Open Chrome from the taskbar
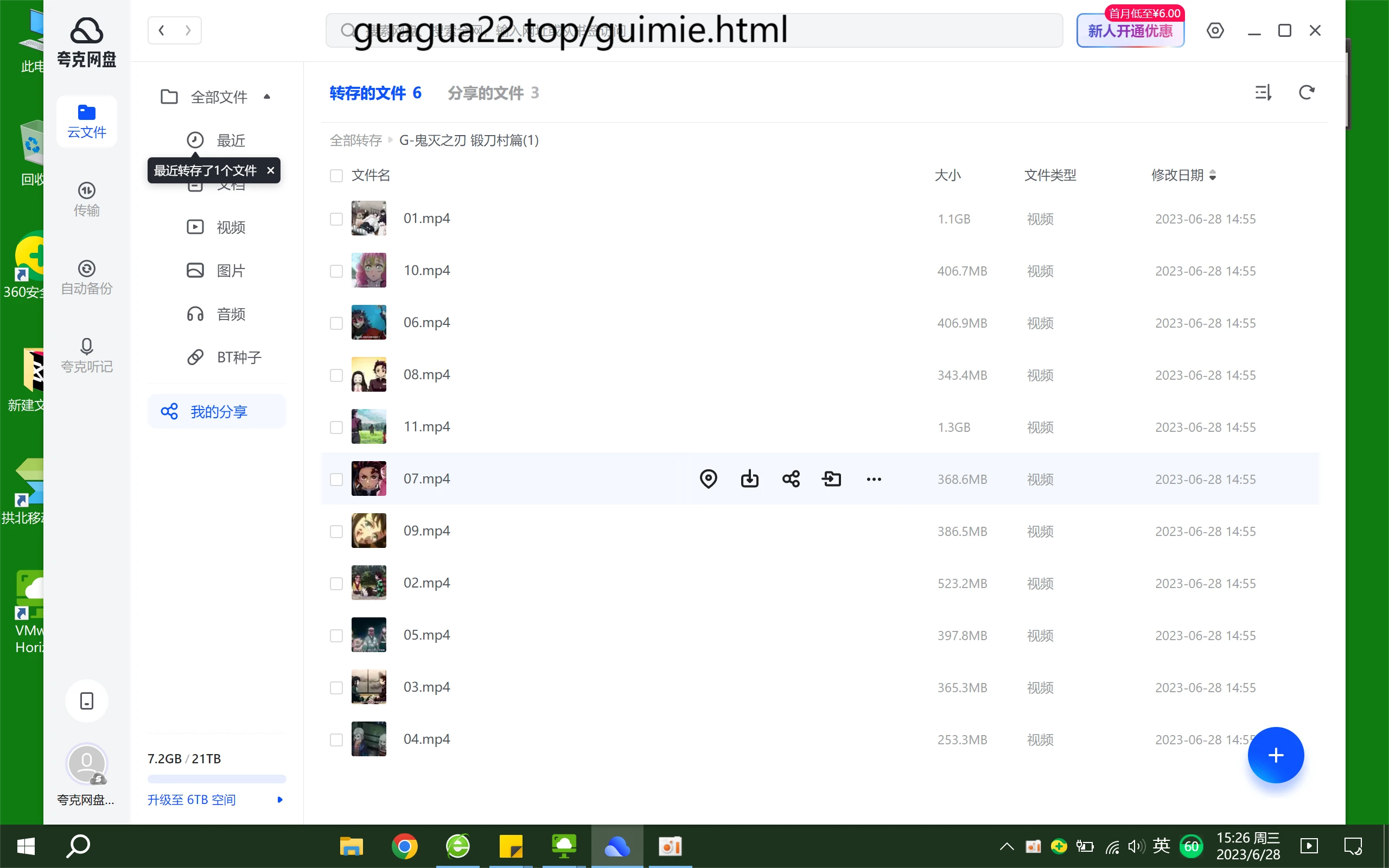This screenshot has width=1389, height=868. (405, 846)
